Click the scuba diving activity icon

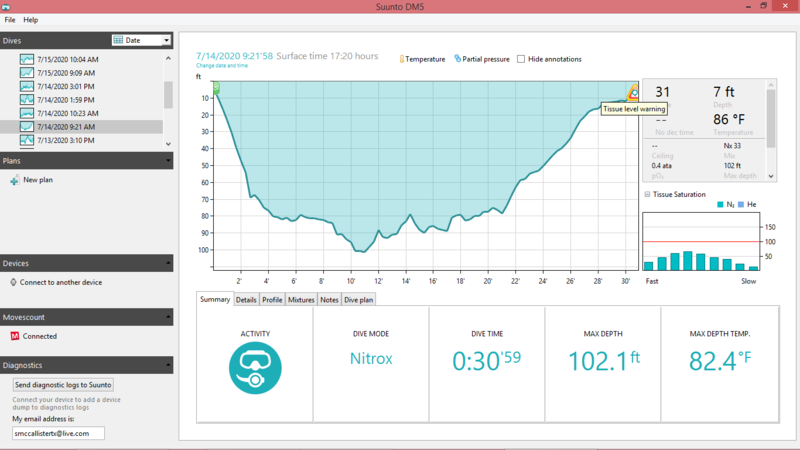point(255,366)
